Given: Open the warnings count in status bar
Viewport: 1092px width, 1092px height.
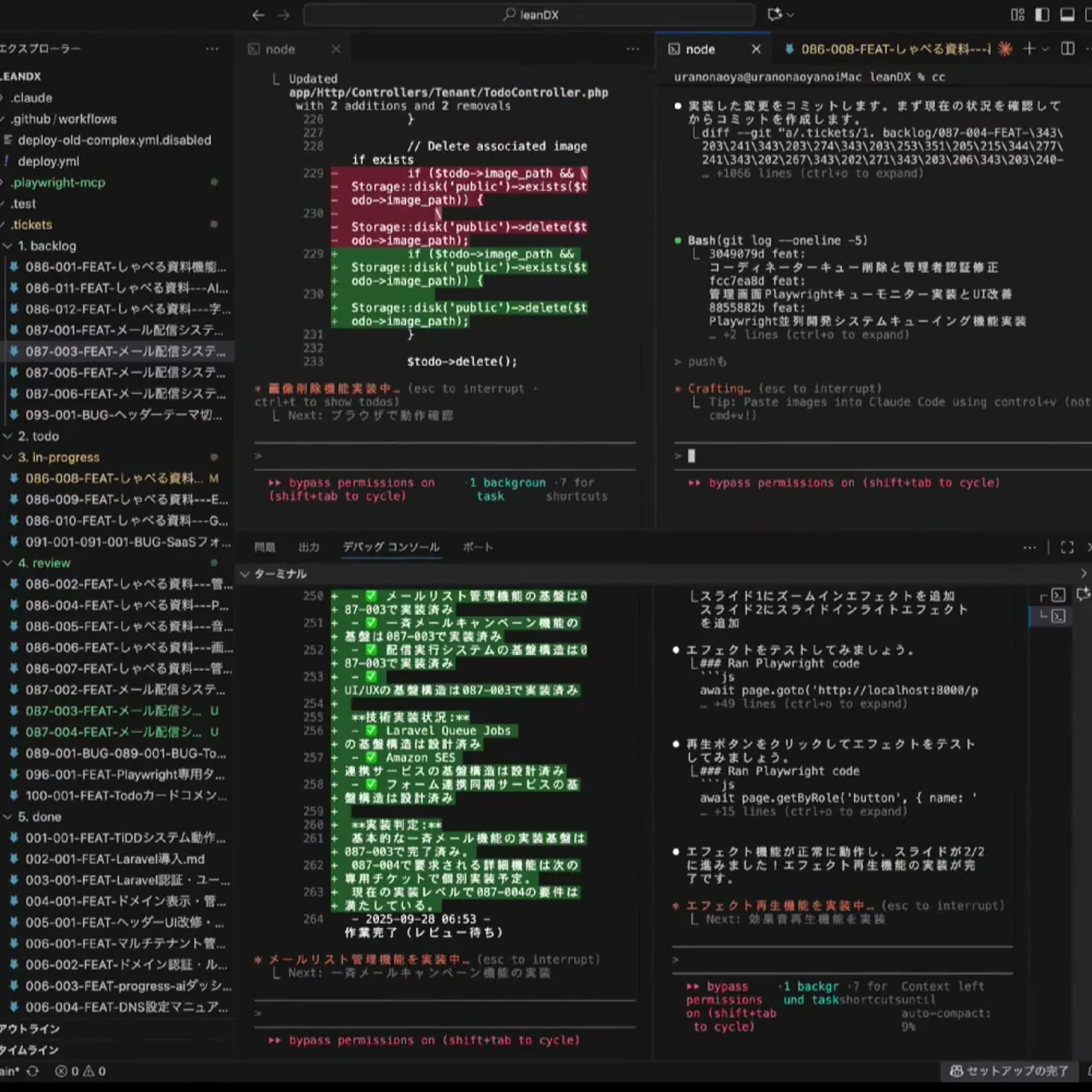Looking at the screenshot, I should click(94, 1071).
